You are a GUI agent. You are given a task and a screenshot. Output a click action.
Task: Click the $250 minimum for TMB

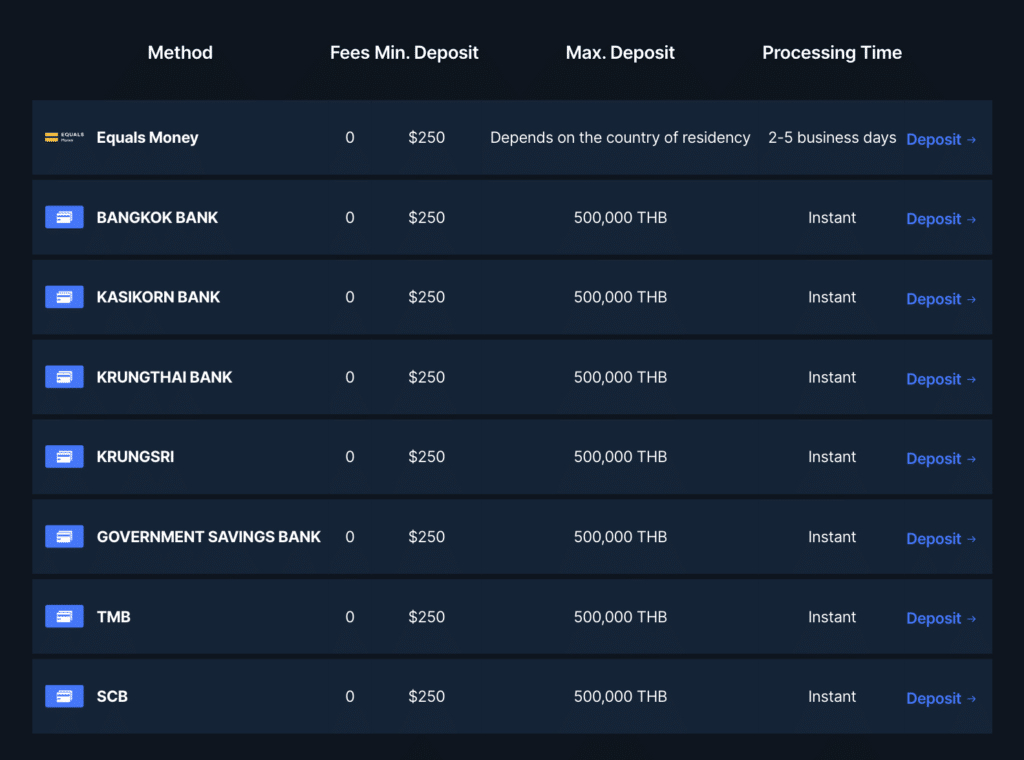pyautogui.click(x=426, y=616)
